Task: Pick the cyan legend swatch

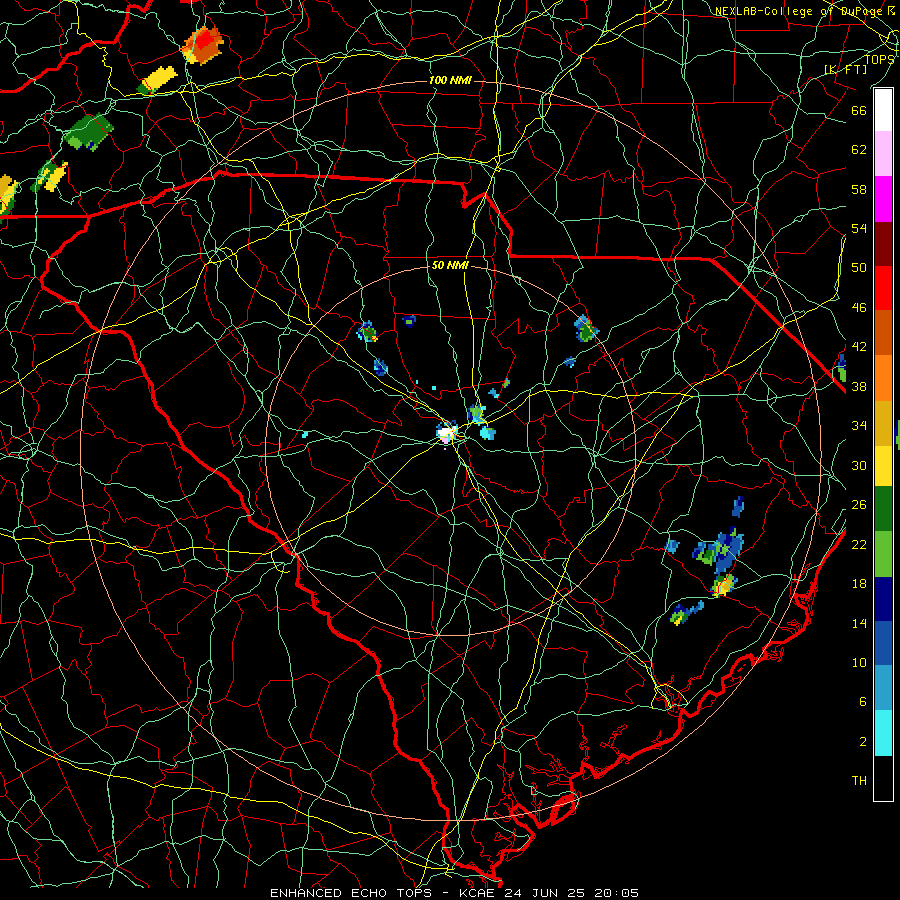Action: (883, 733)
